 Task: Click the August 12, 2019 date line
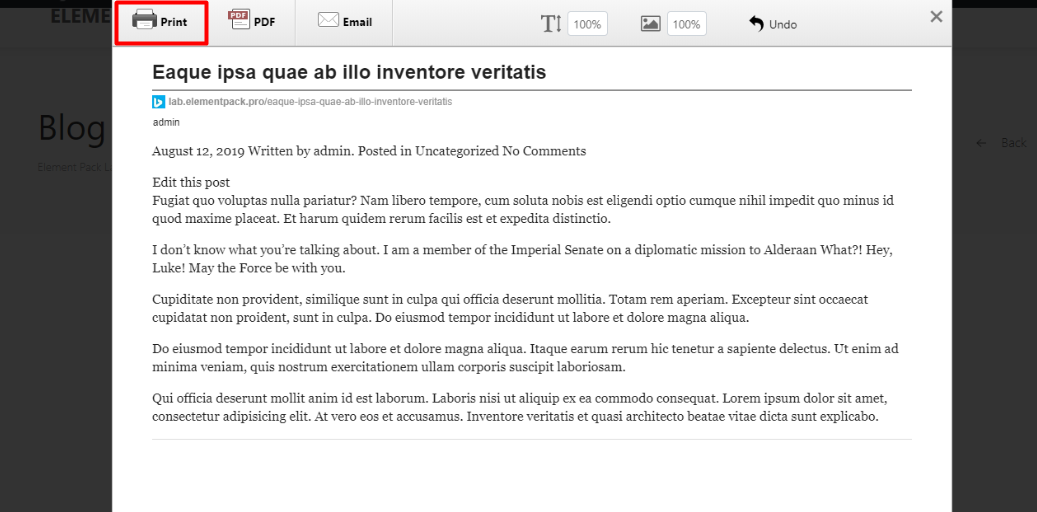point(368,151)
